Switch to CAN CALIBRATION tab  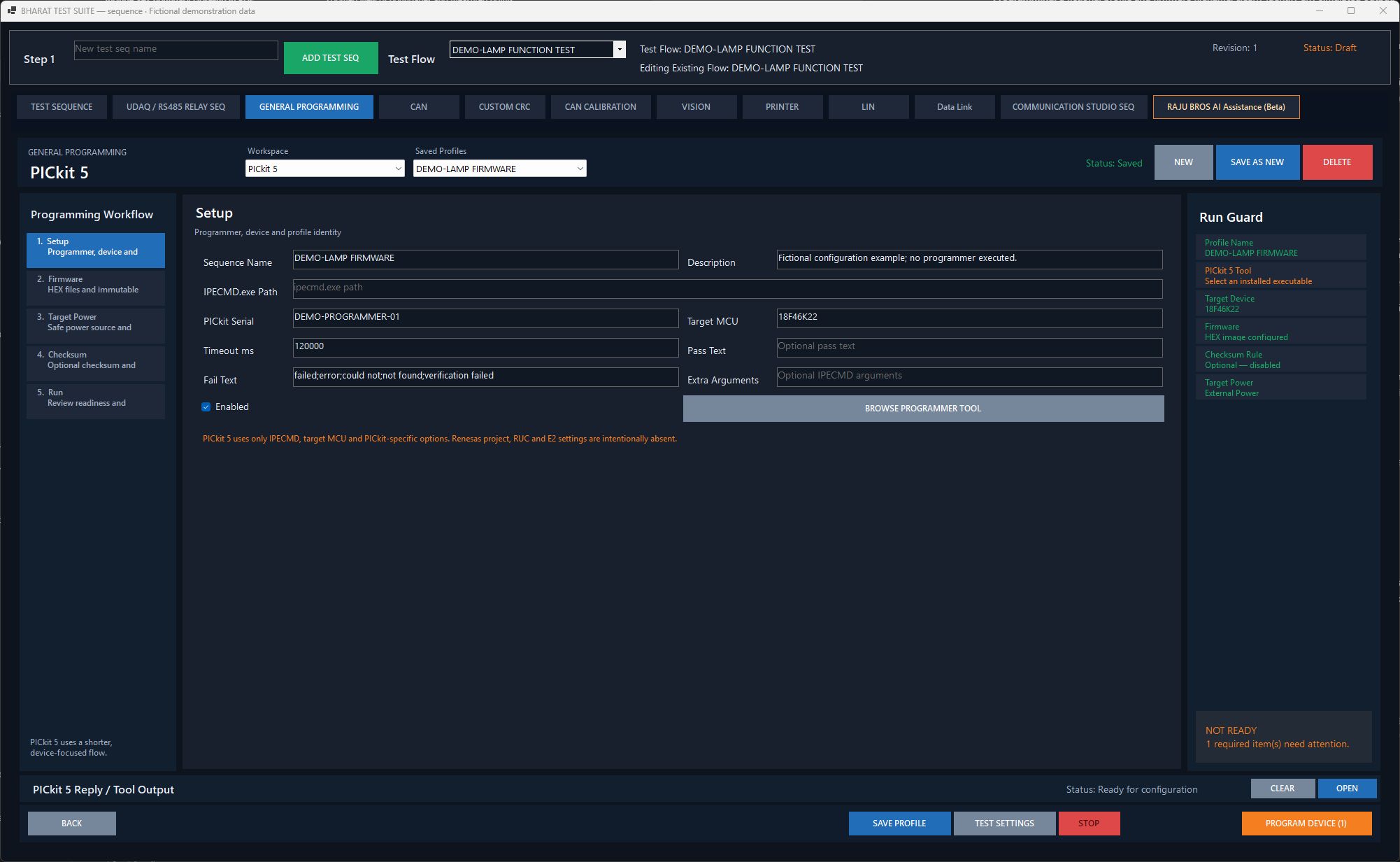[x=601, y=107]
